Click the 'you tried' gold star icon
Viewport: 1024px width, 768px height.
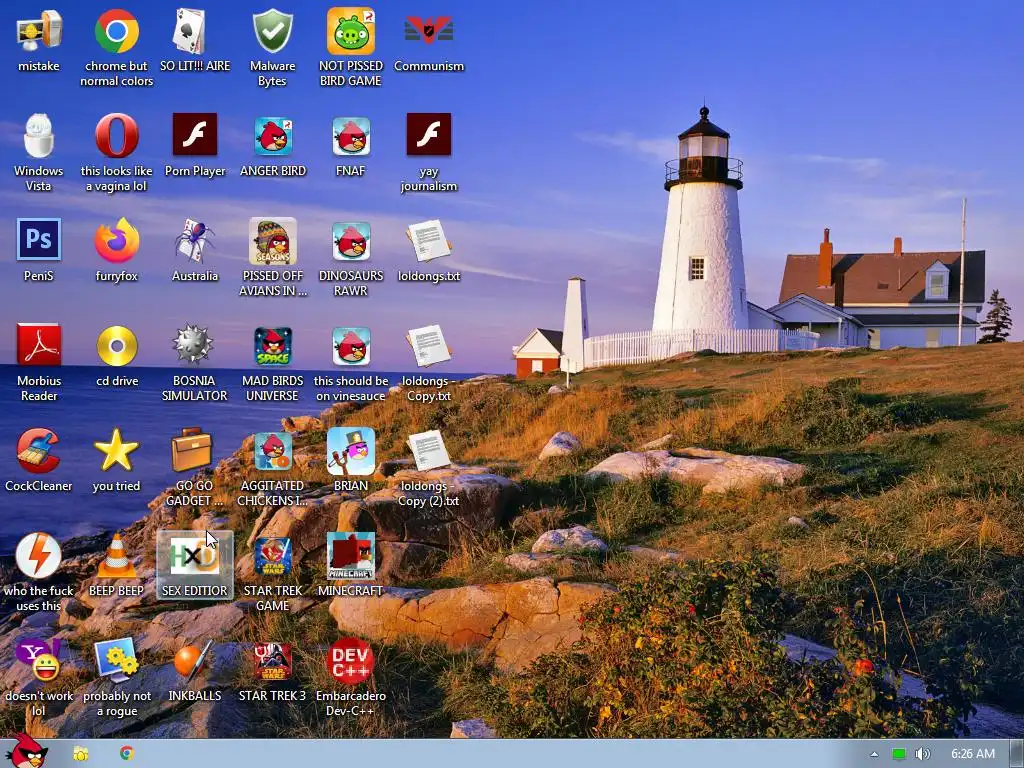[x=117, y=451]
